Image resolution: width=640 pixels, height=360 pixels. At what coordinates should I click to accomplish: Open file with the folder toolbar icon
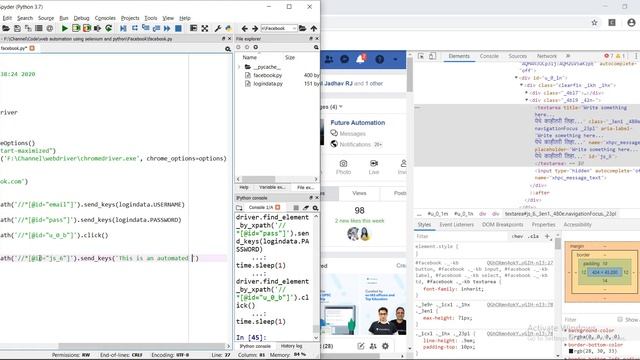point(6,28)
